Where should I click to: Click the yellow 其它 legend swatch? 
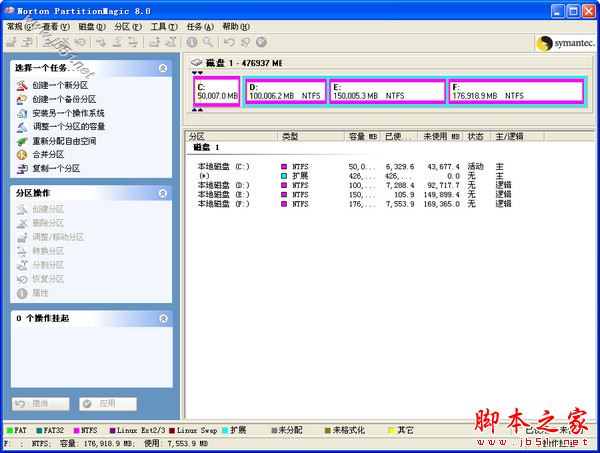coord(391,430)
